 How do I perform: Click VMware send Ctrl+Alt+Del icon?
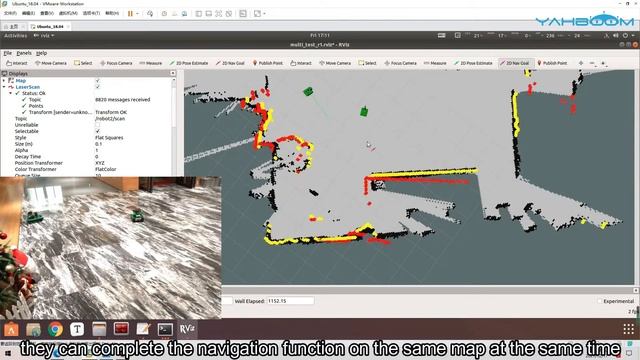(150, 13)
